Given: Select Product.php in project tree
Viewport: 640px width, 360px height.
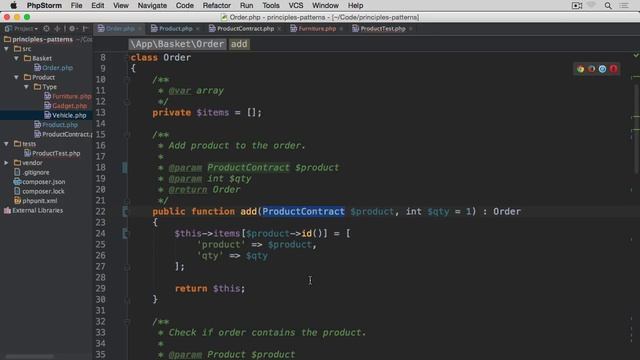Looking at the screenshot, I should tap(56, 125).
